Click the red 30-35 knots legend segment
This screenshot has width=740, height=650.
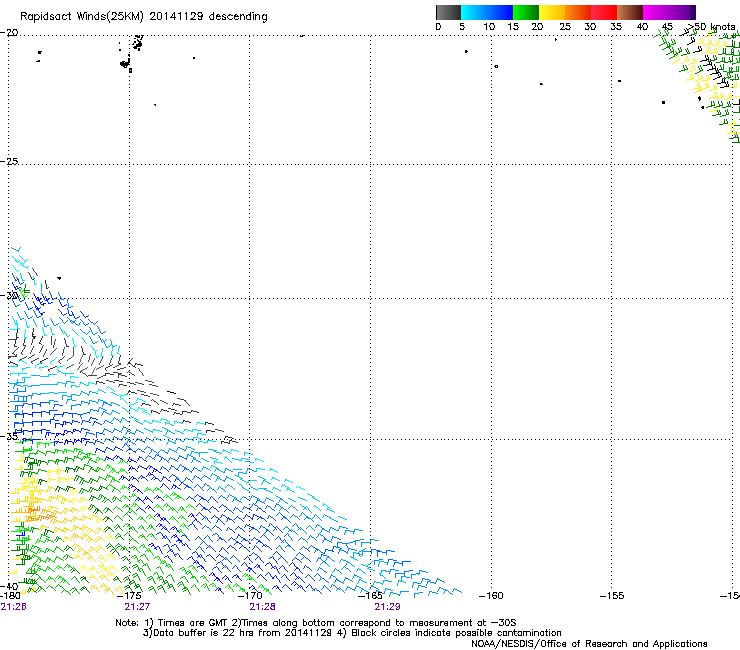pyautogui.click(x=604, y=12)
